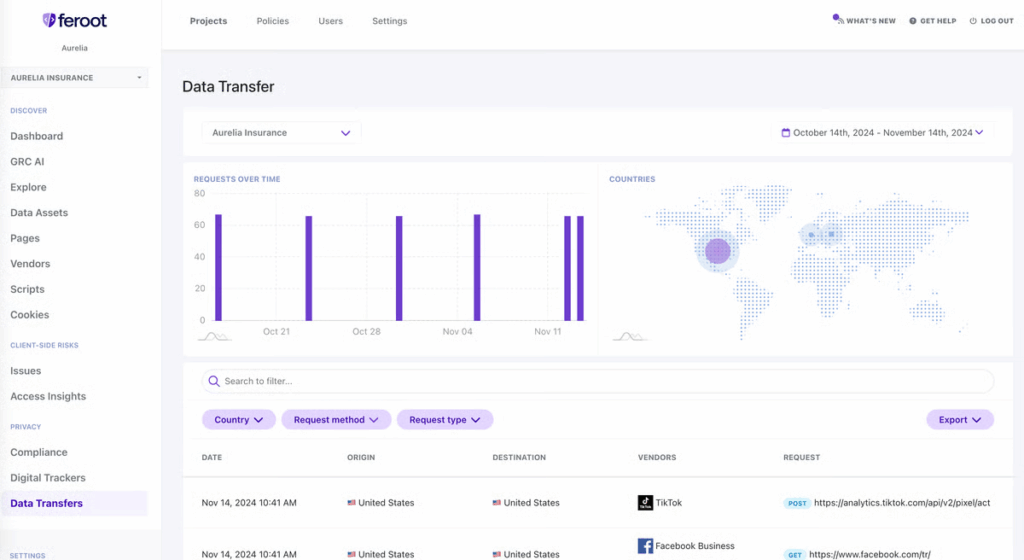Switch to the Users tab

tap(330, 21)
